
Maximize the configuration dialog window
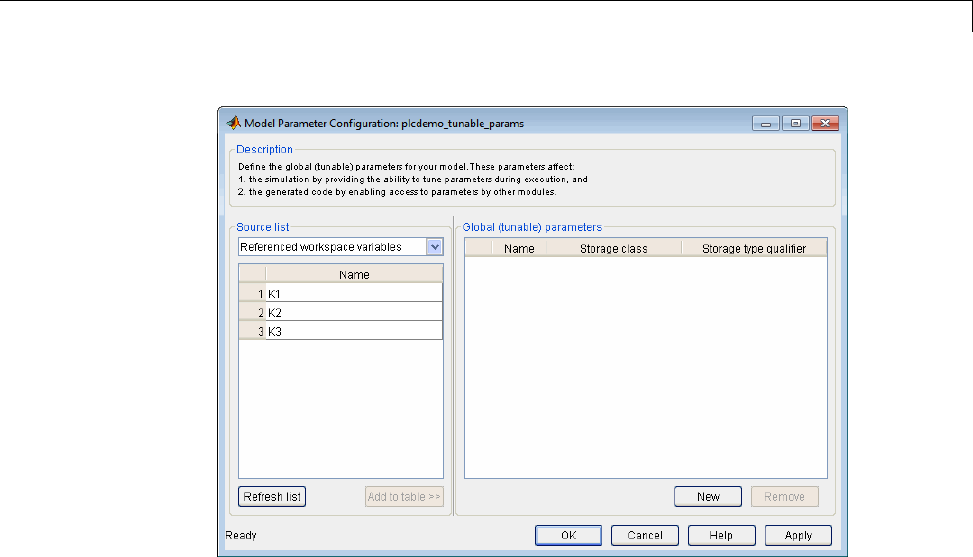point(796,123)
